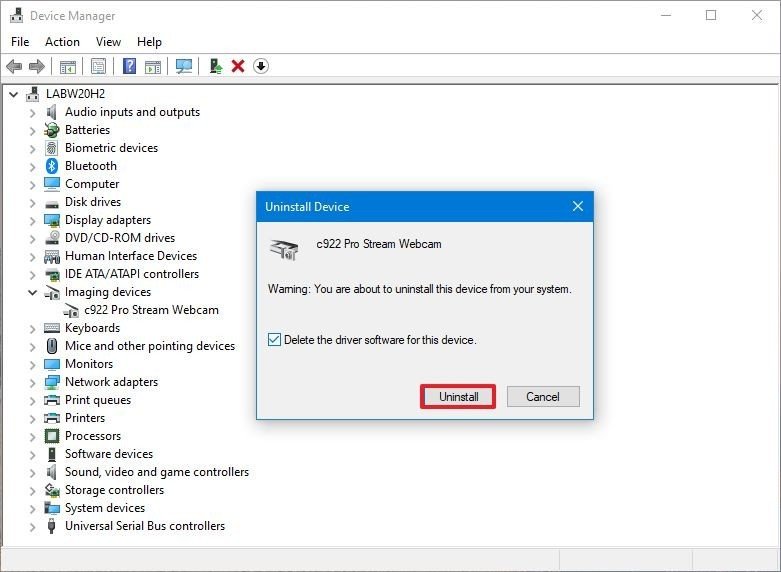The height and width of the screenshot is (572, 781).
Task: Select IDE ATA/ATAPI controllers label
Action: pos(132,274)
